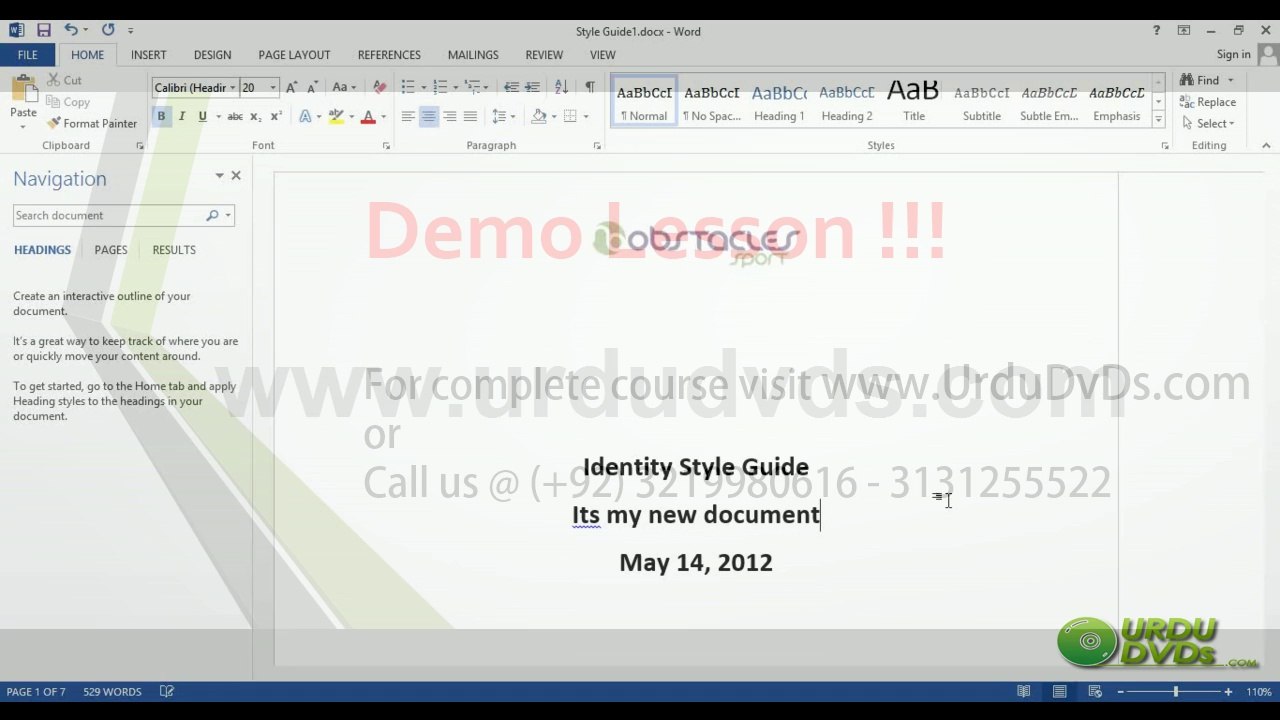Viewport: 1280px width, 720px height.
Task: Toggle Bold formatting
Action: pyautogui.click(x=161, y=117)
